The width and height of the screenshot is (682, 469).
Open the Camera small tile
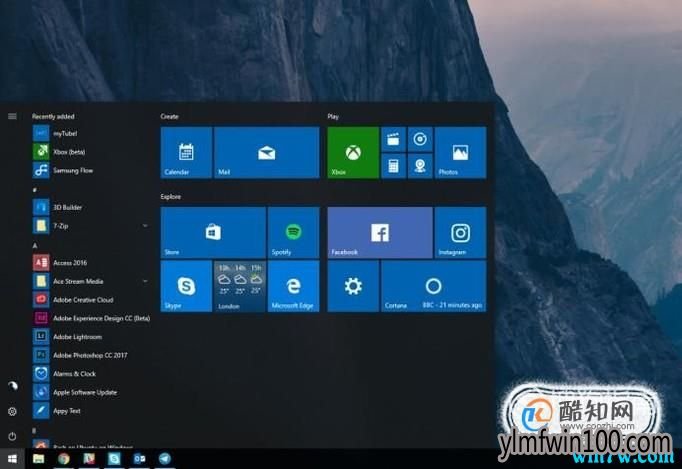(420, 166)
